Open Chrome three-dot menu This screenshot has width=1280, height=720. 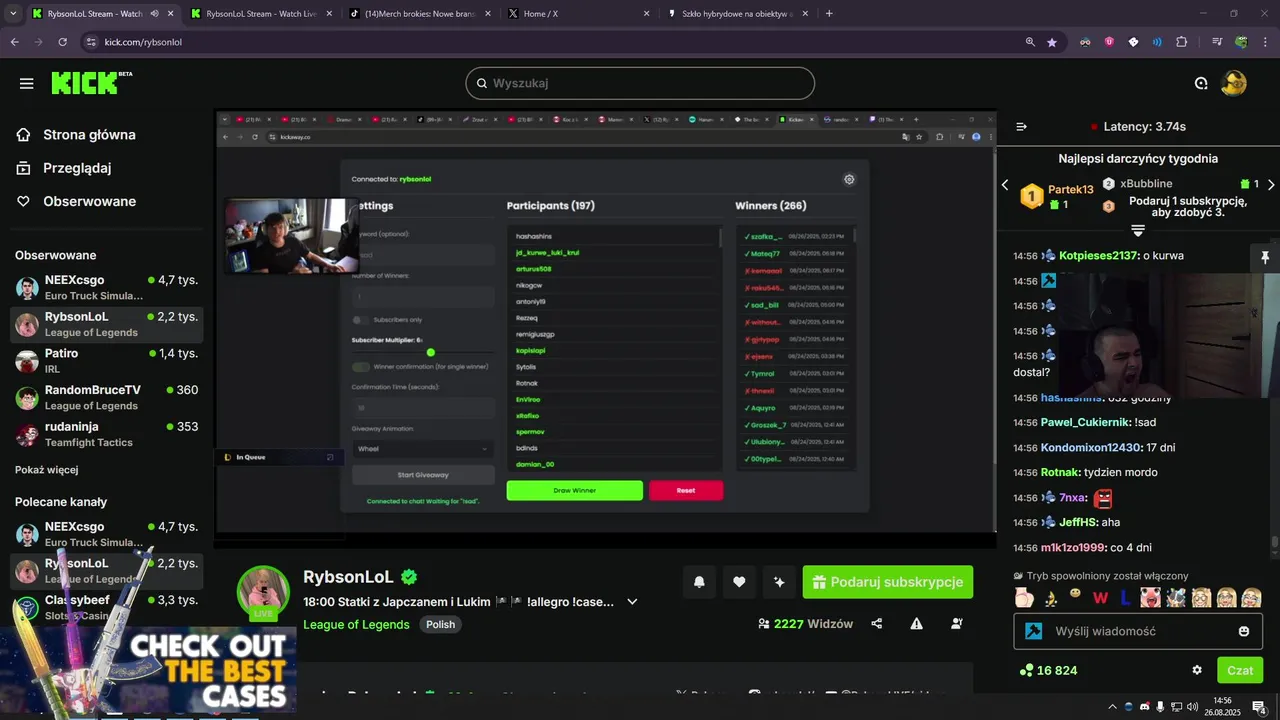point(1265,42)
